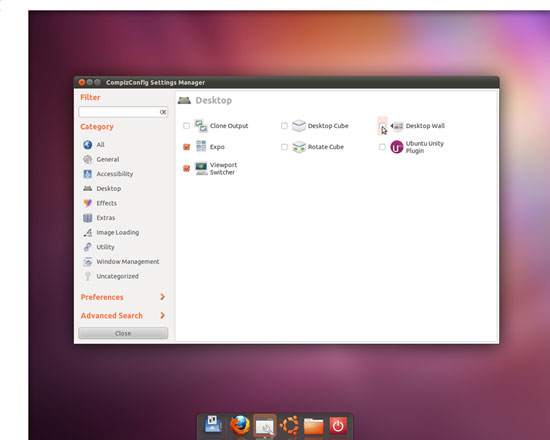Click the General category gear icon
Image resolution: width=550 pixels, height=440 pixels.
point(88,159)
